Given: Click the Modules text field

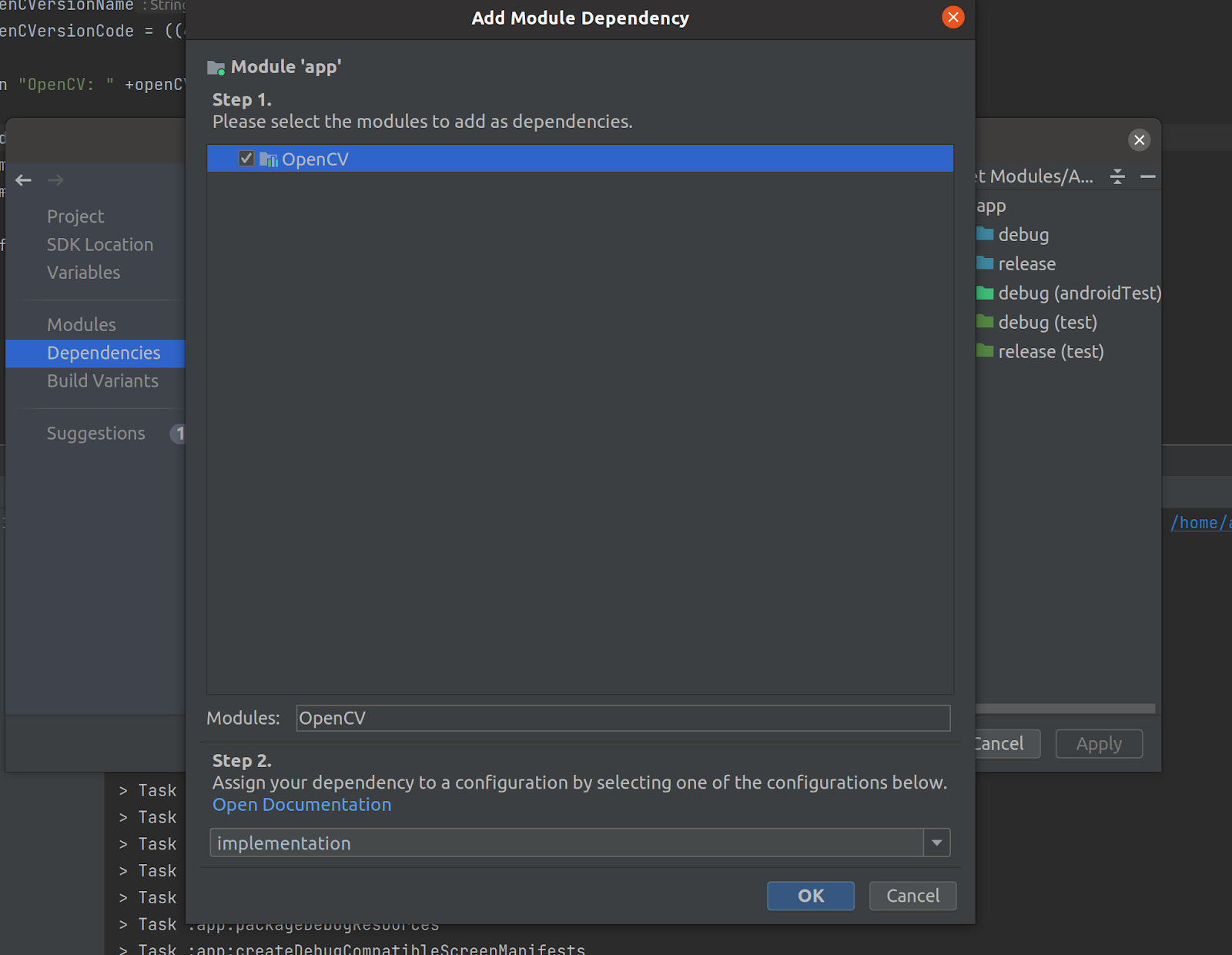Looking at the screenshot, I should [622, 718].
